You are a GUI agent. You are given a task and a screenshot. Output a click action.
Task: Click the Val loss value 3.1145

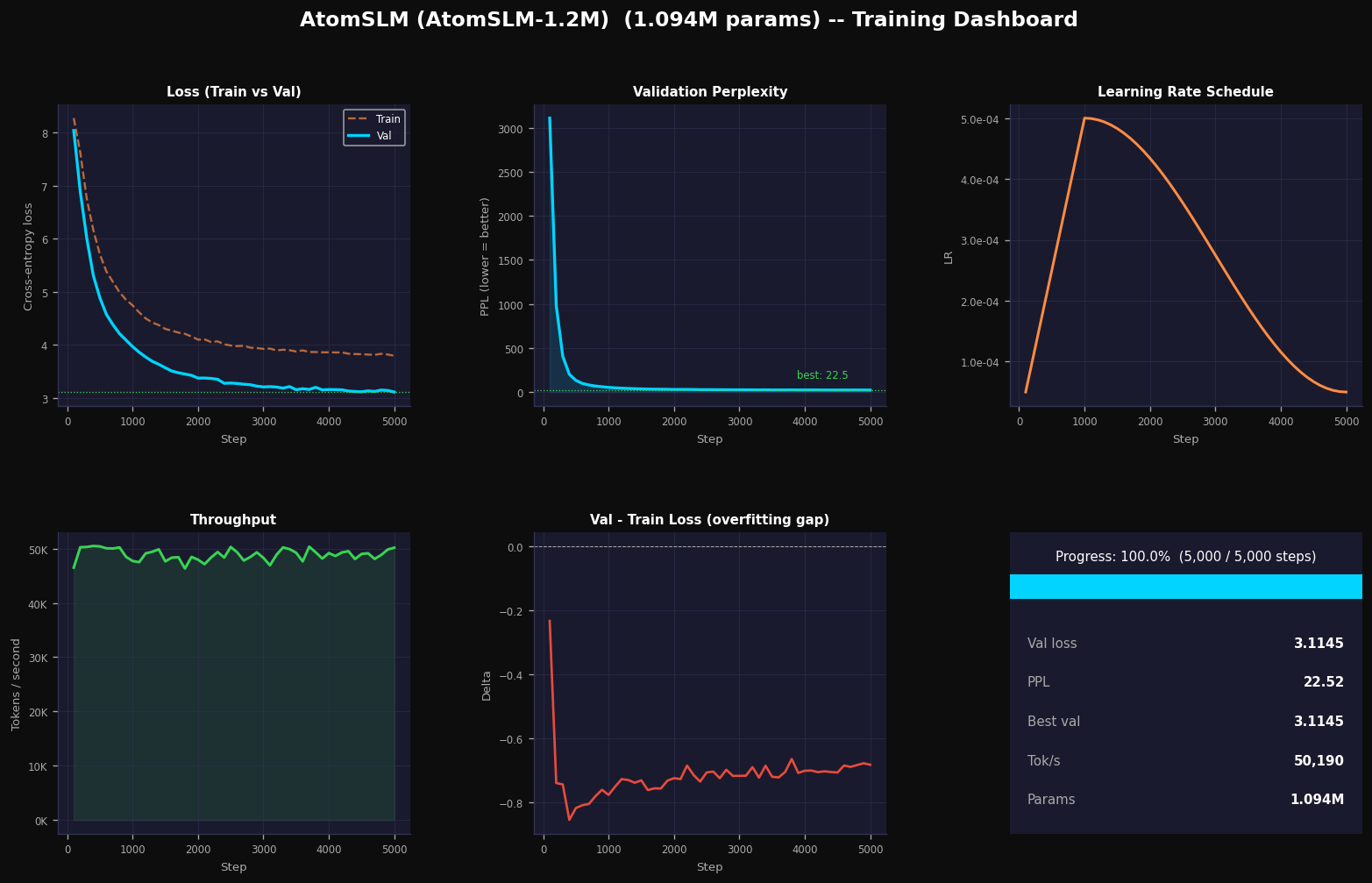click(1319, 644)
